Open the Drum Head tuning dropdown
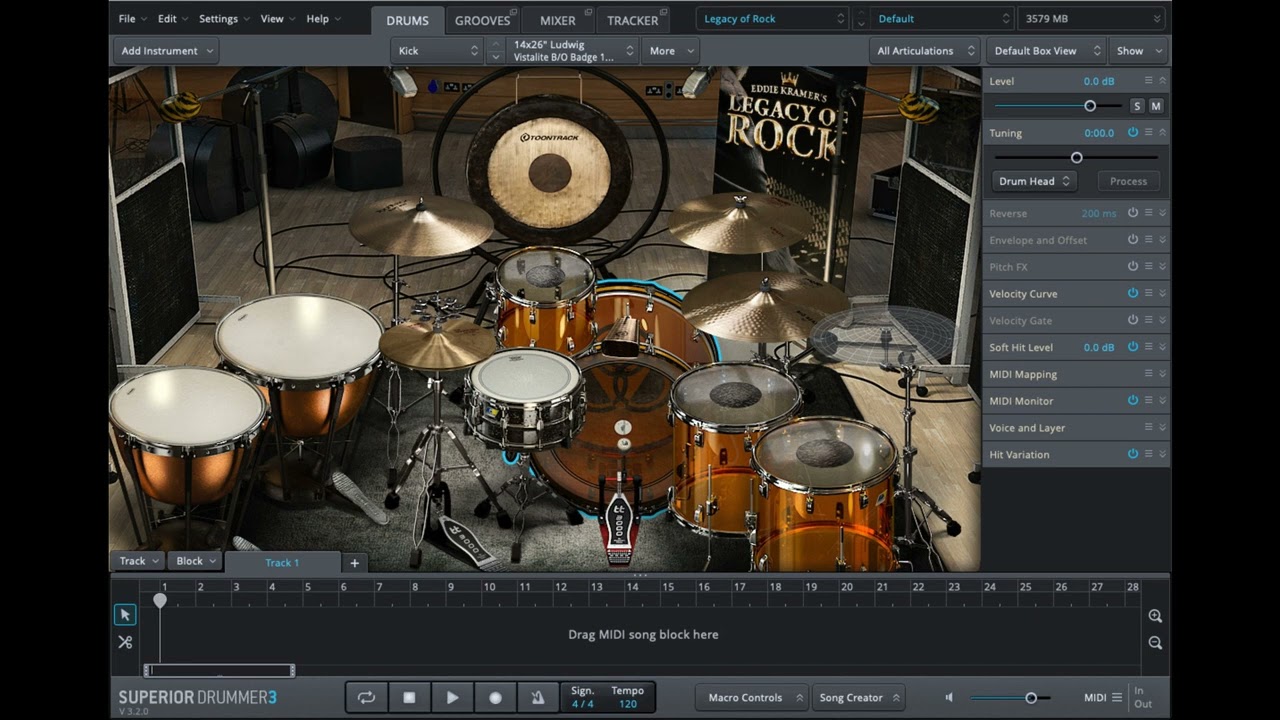This screenshot has height=720, width=1280. click(x=1034, y=181)
